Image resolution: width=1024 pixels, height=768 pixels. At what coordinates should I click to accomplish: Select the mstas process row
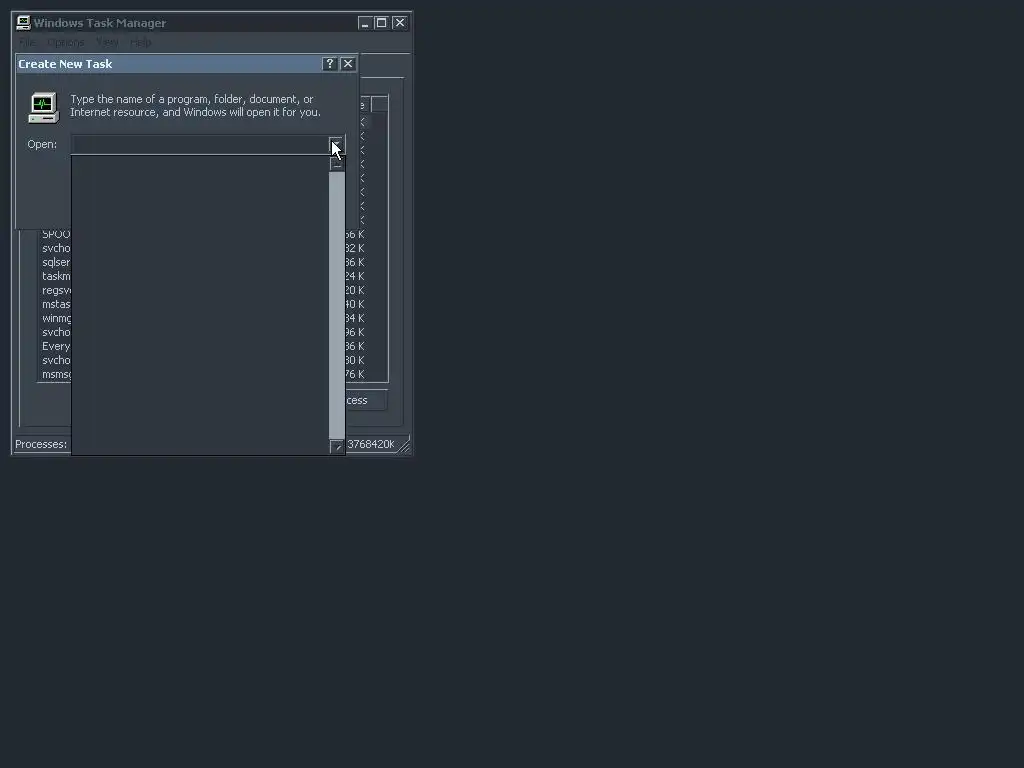[x=56, y=304]
